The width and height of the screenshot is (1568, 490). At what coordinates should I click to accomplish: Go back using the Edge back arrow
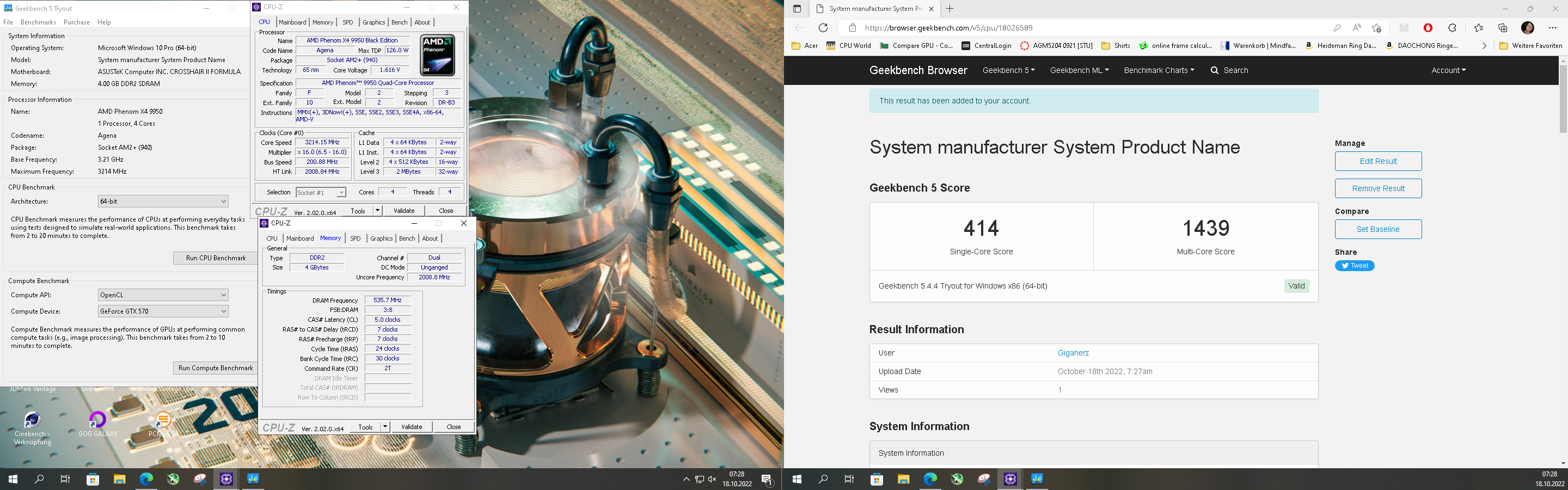(799, 27)
